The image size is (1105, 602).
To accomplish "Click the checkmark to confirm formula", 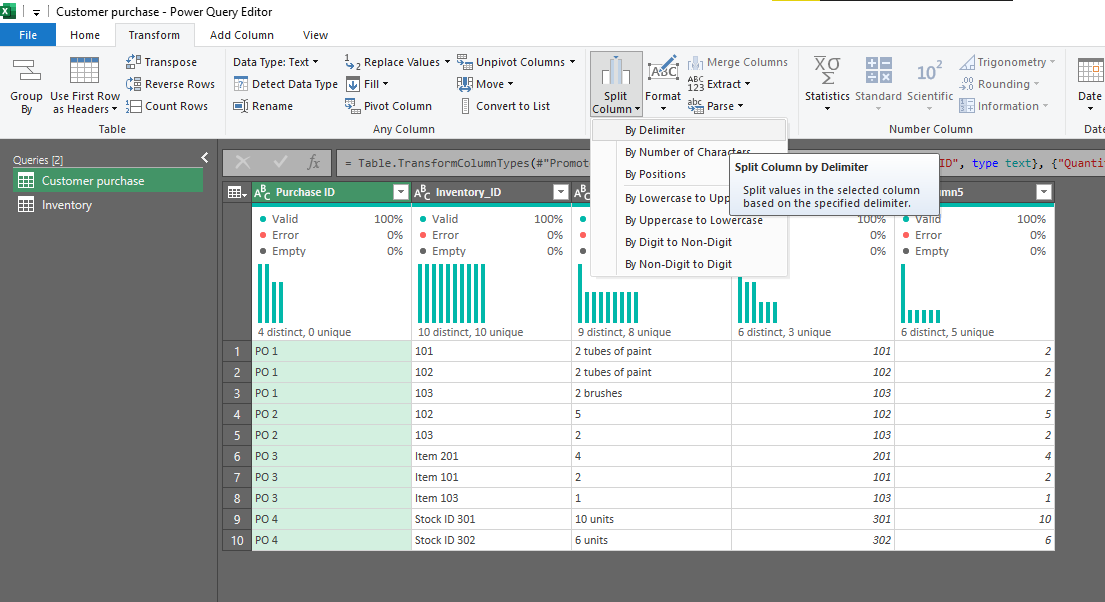I will click(280, 163).
